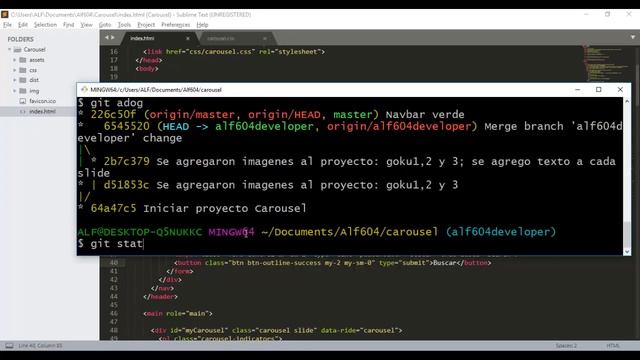Click the Carousel root folder icon
Screen dimensions: 640x360
pyautogui.click(x=17, y=49)
